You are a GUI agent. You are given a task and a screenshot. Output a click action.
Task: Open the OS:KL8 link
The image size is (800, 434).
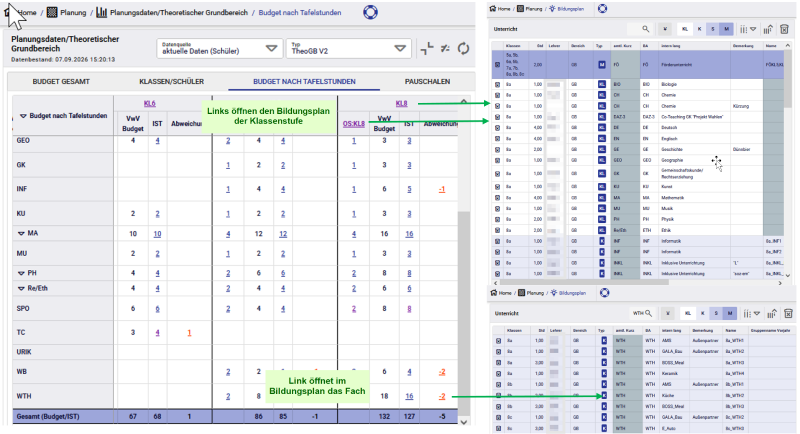click(354, 124)
